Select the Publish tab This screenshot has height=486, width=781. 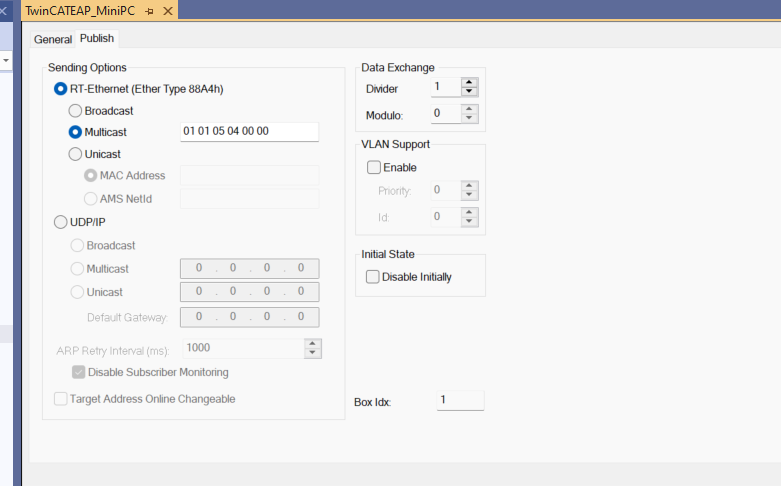point(97,38)
